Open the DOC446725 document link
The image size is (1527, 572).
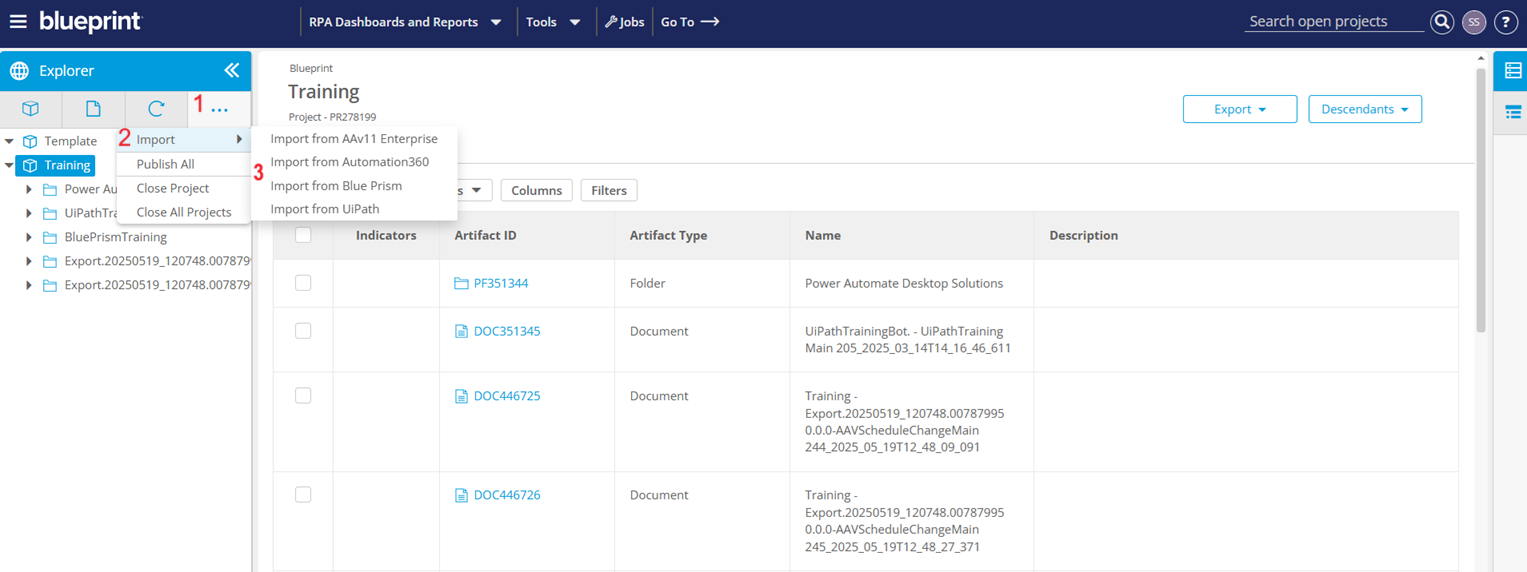(507, 396)
